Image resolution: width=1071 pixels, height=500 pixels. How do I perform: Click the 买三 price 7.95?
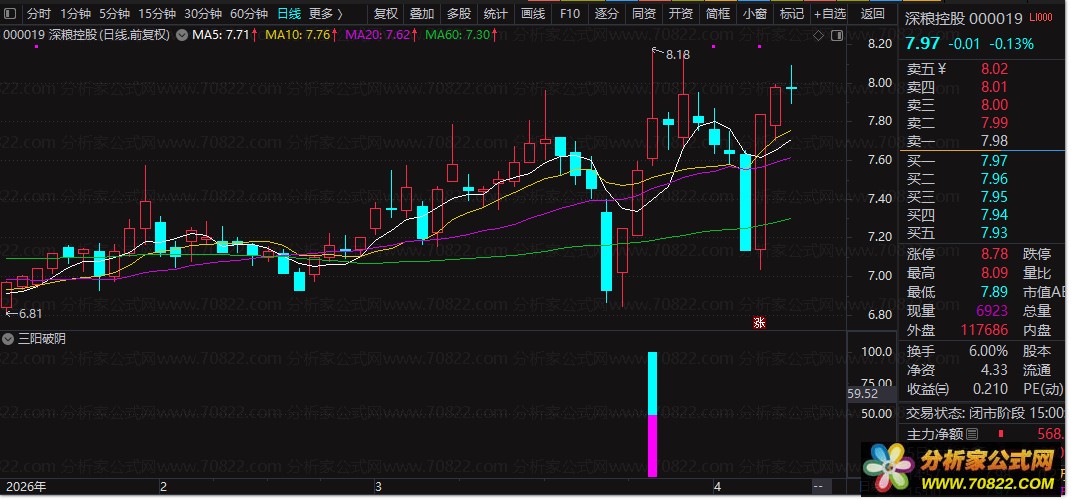coord(994,197)
